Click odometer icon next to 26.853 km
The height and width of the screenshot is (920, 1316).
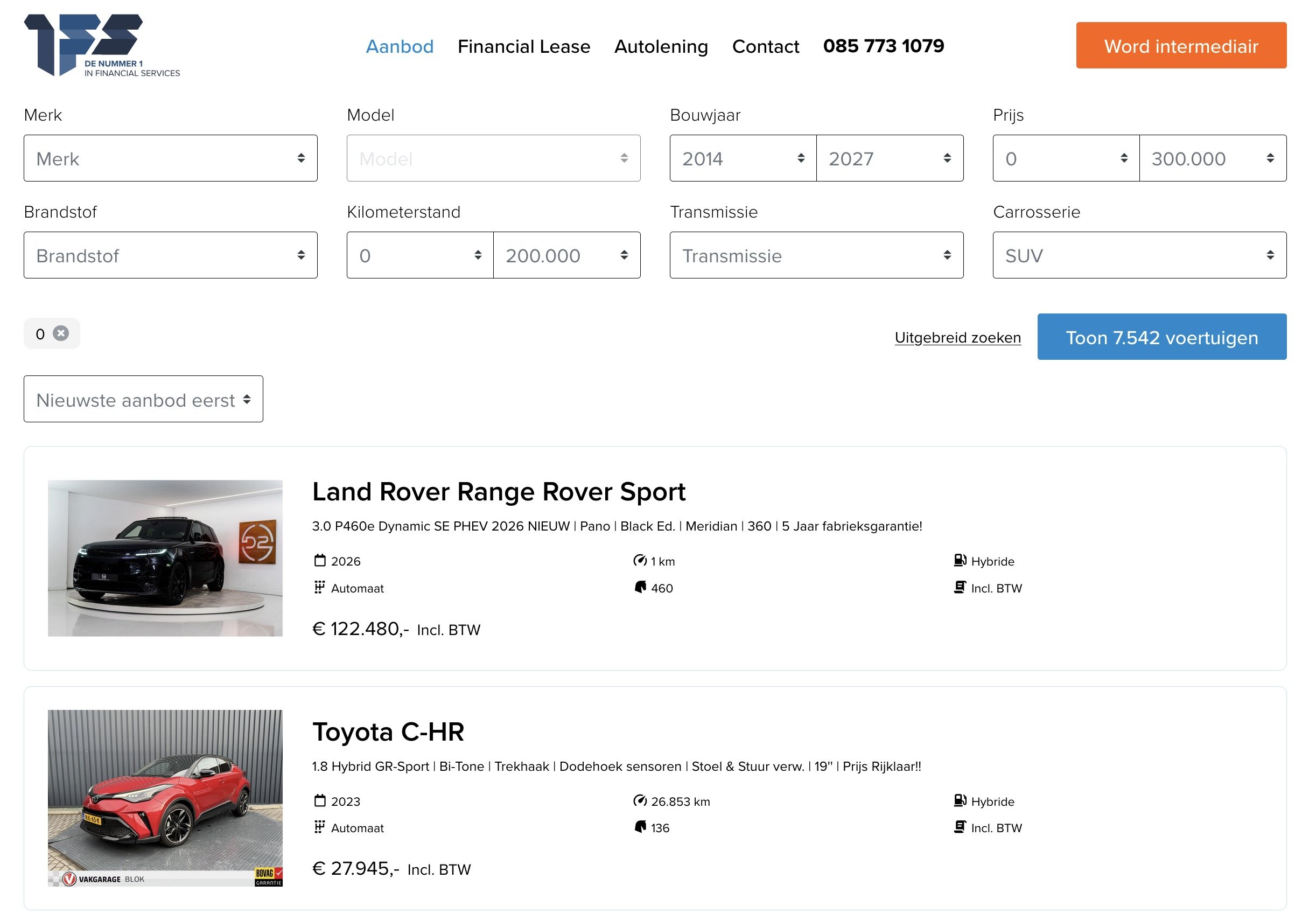coord(640,800)
